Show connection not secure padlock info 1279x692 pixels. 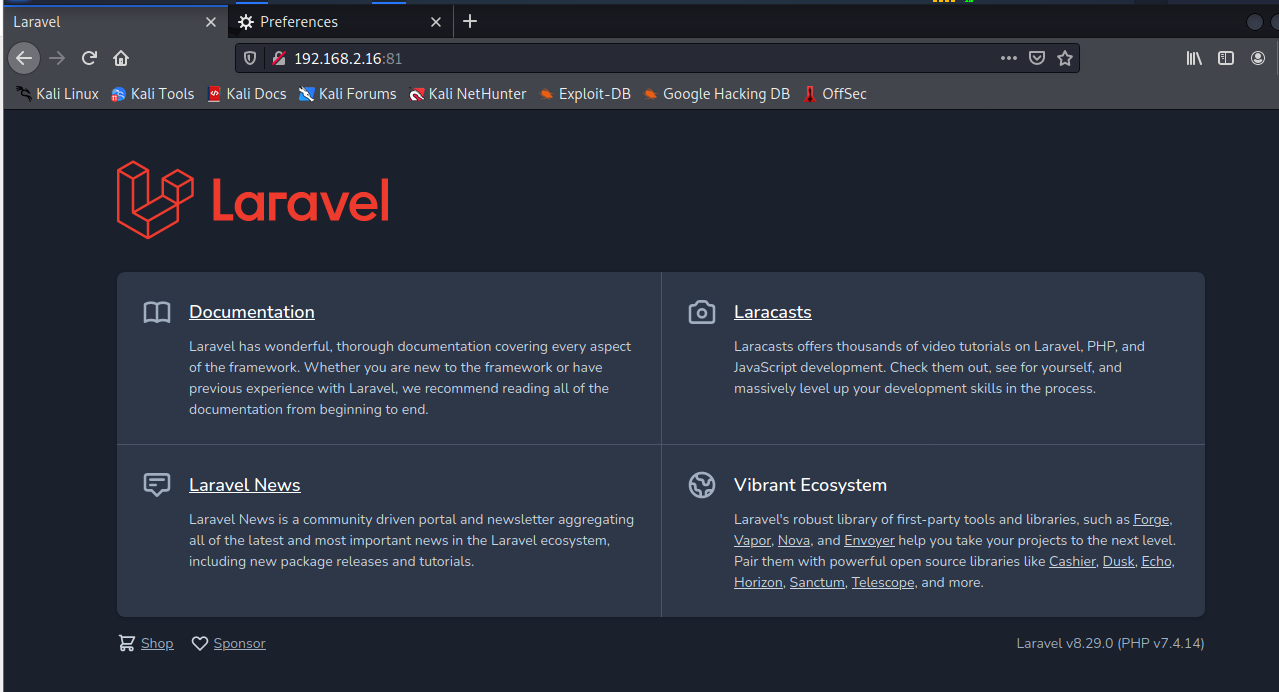279,59
